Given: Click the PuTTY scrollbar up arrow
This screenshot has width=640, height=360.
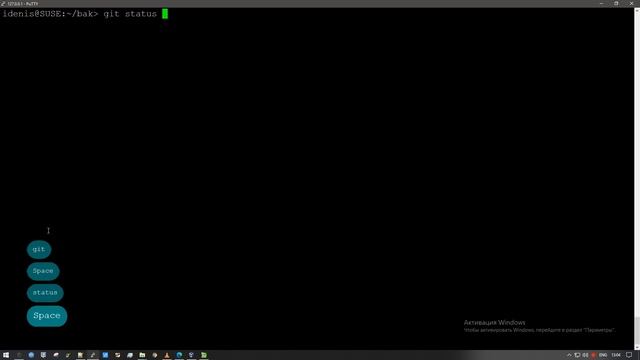Looking at the screenshot, I should click(x=637, y=10).
